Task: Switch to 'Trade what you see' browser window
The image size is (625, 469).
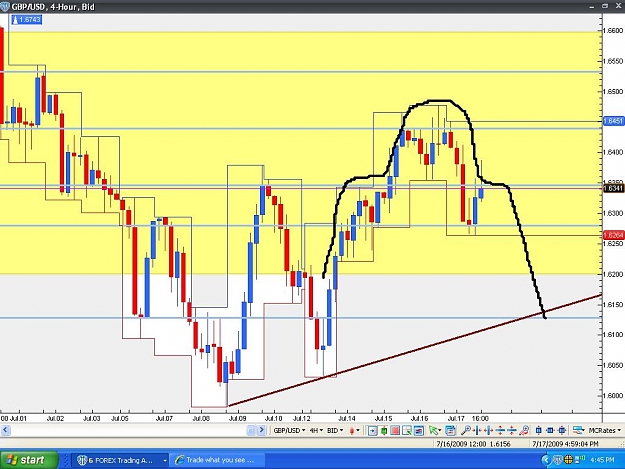Action: pos(217,460)
